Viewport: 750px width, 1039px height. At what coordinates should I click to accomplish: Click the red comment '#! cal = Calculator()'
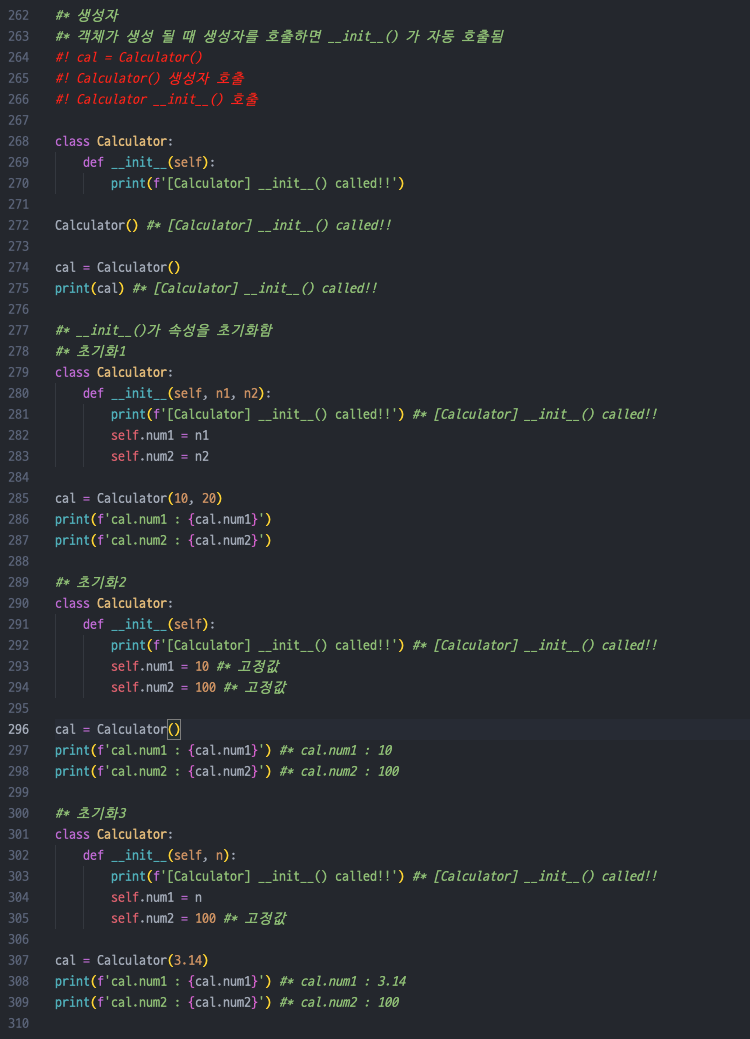[129, 57]
